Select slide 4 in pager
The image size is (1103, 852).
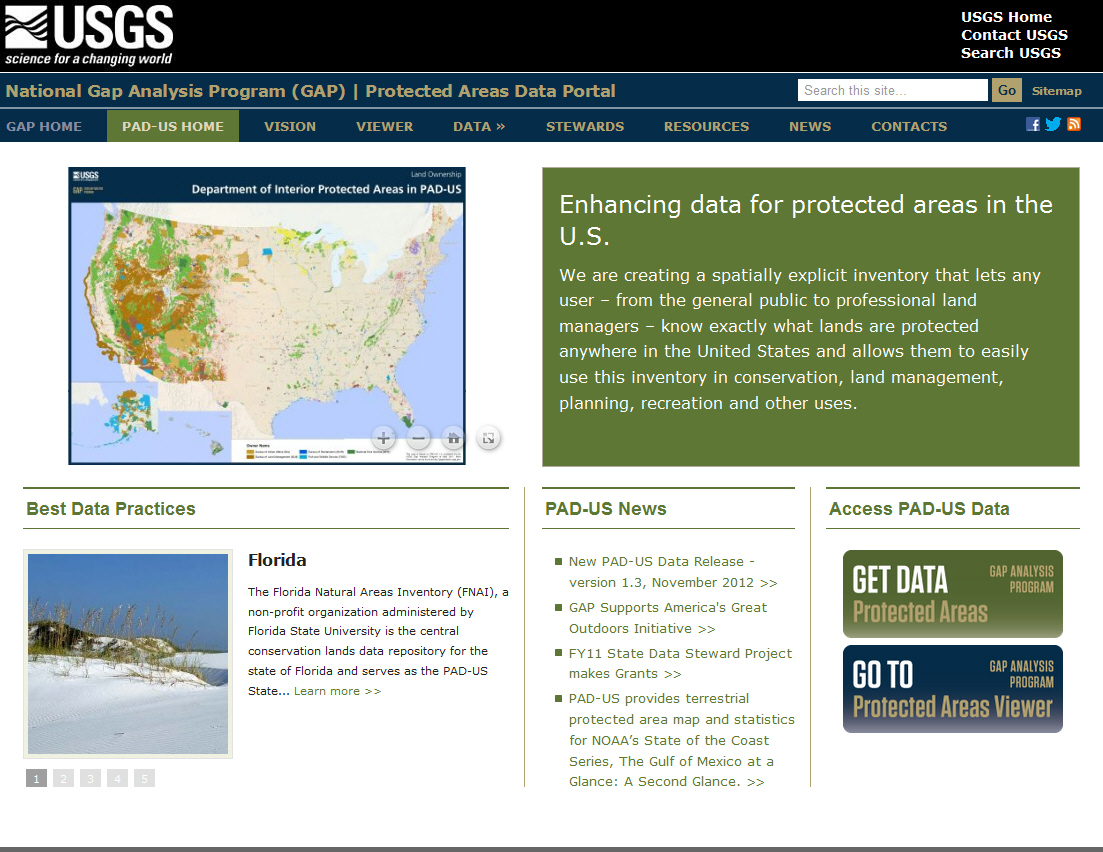coord(117,778)
